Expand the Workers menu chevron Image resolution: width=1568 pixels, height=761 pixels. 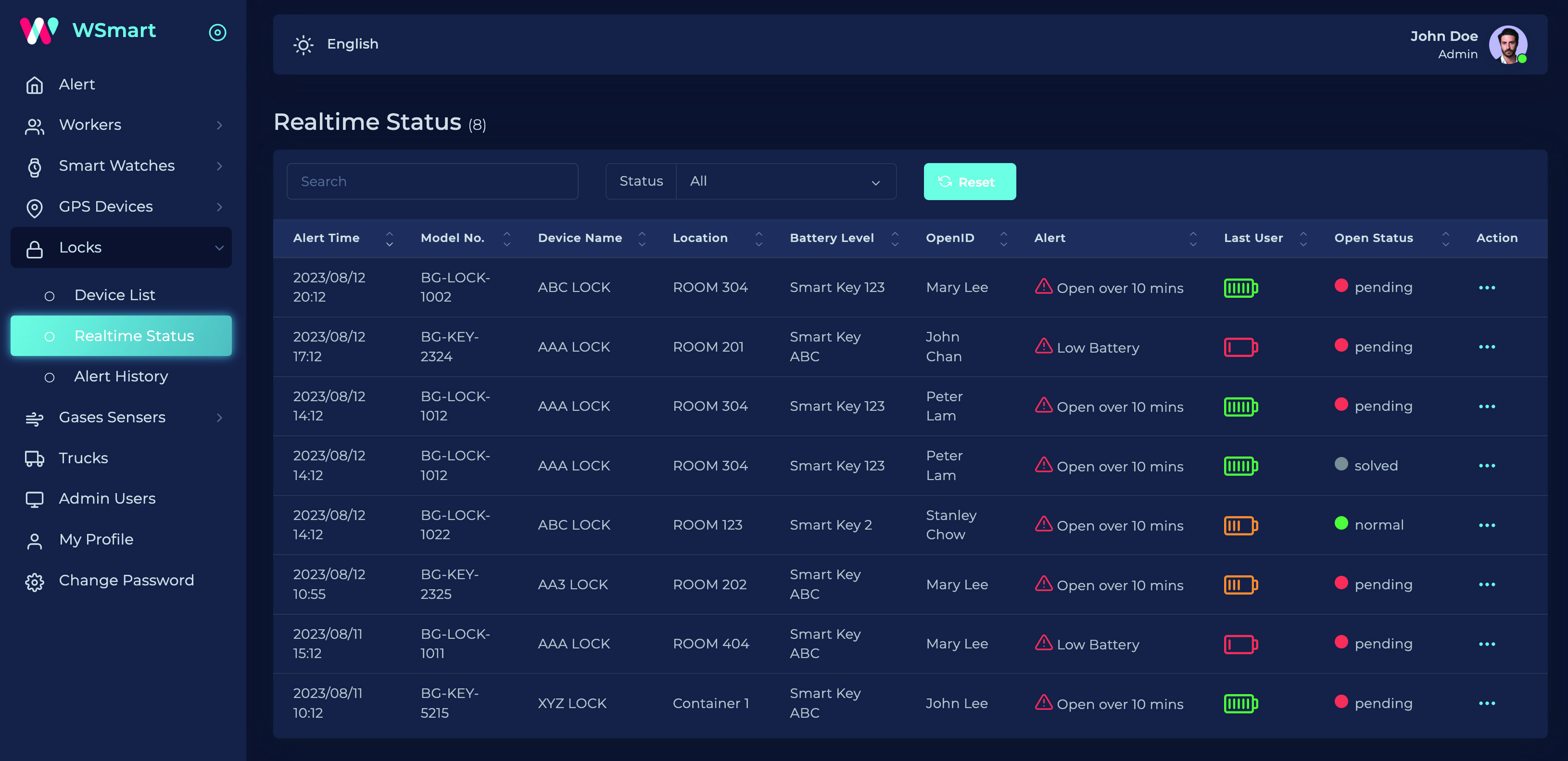point(219,126)
